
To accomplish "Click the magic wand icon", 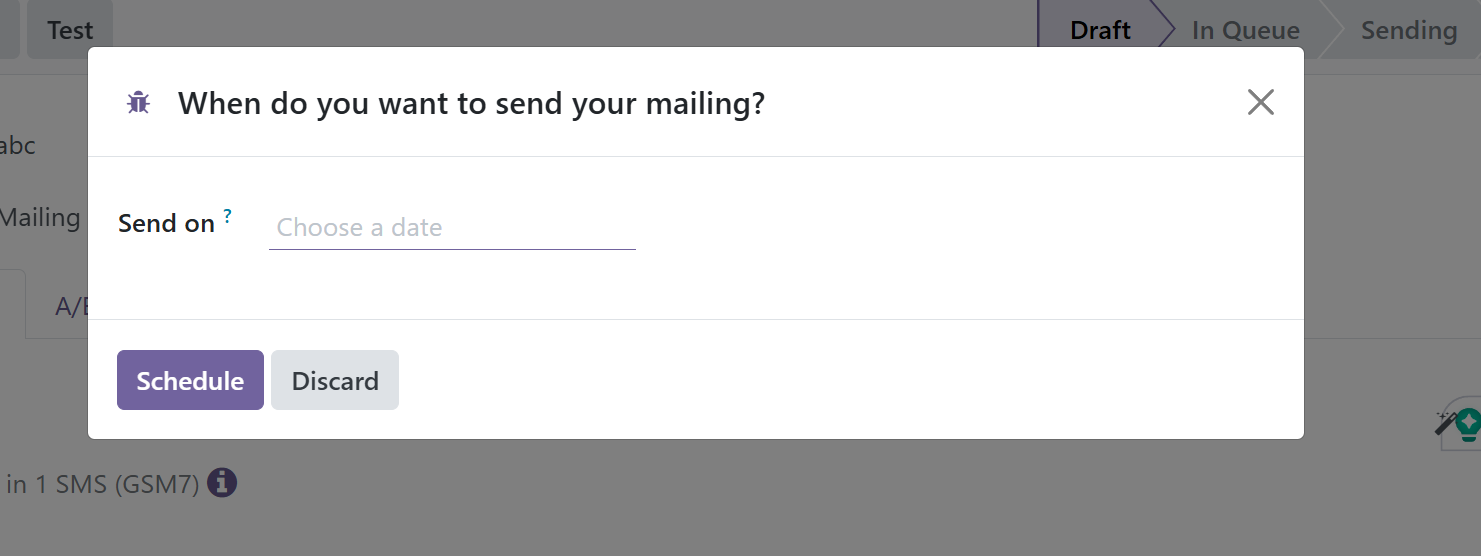I will coord(1445,423).
